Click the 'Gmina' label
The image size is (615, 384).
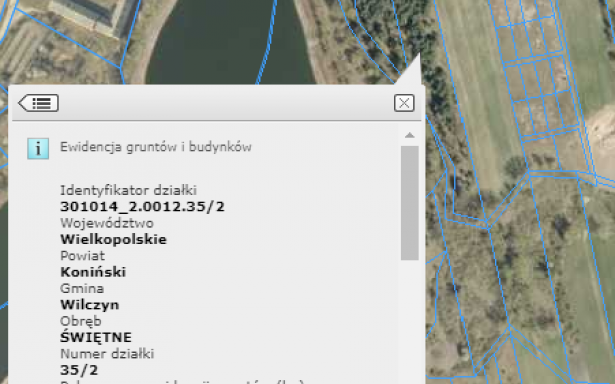pyautogui.click(x=82, y=288)
